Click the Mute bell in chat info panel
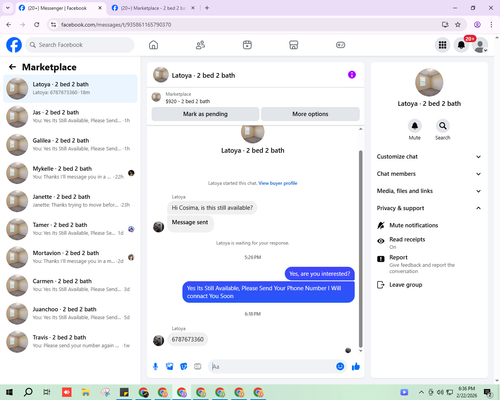The width and height of the screenshot is (500, 400). [x=415, y=126]
